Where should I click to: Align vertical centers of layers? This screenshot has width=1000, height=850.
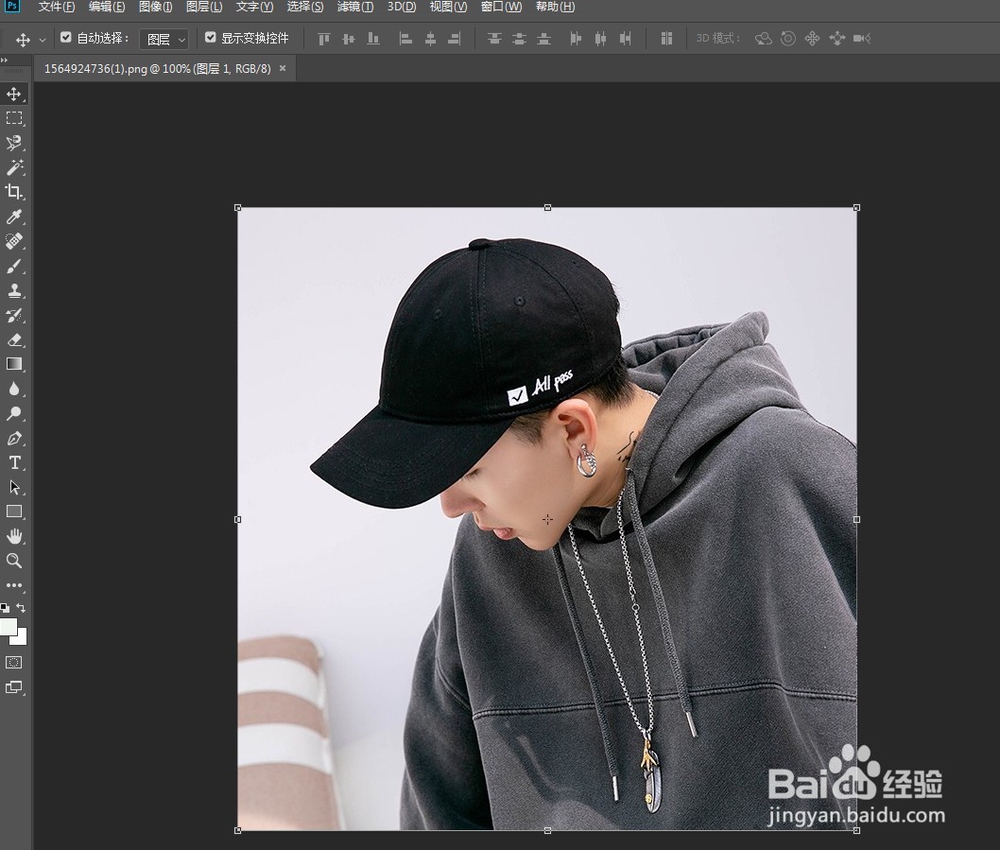click(x=348, y=39)
